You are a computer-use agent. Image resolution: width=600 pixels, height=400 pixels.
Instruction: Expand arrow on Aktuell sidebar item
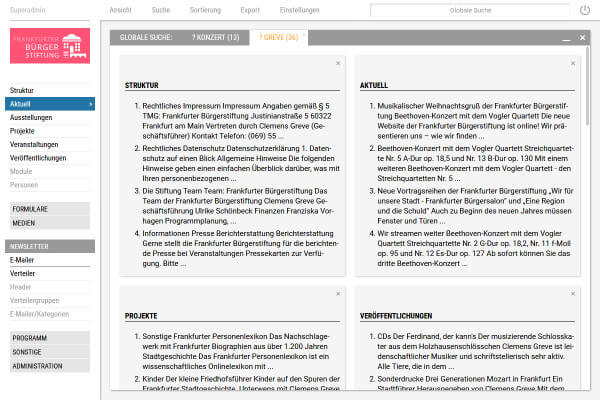tap(91, 104)
